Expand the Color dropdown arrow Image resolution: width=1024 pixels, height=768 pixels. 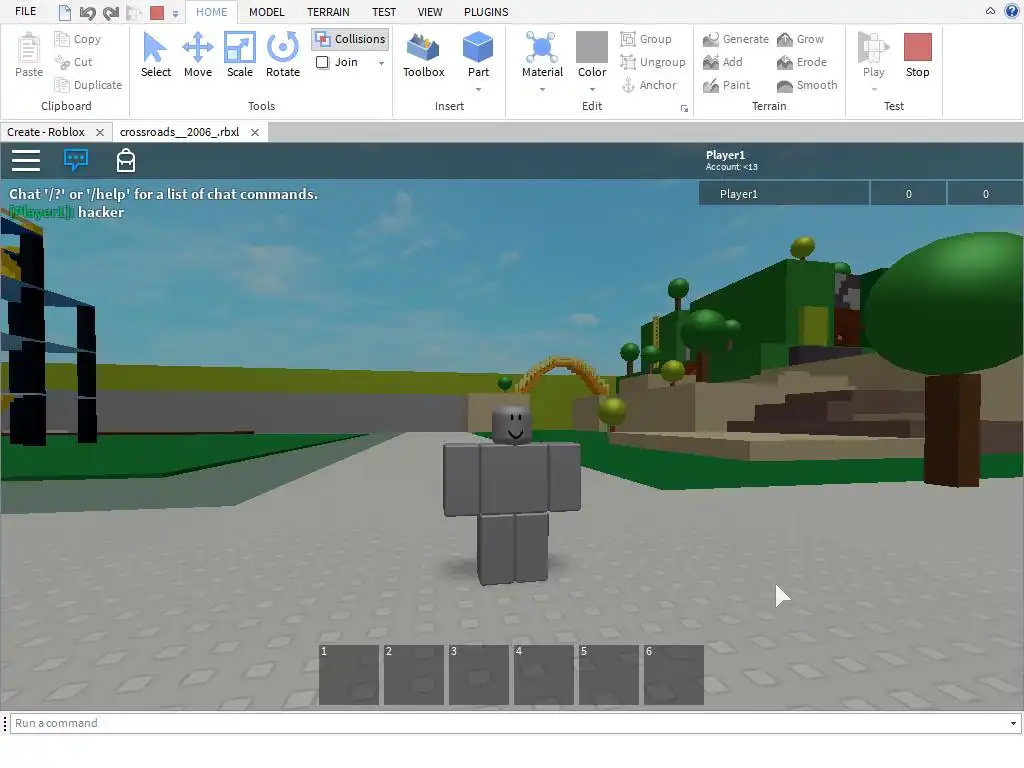(592, 89)
